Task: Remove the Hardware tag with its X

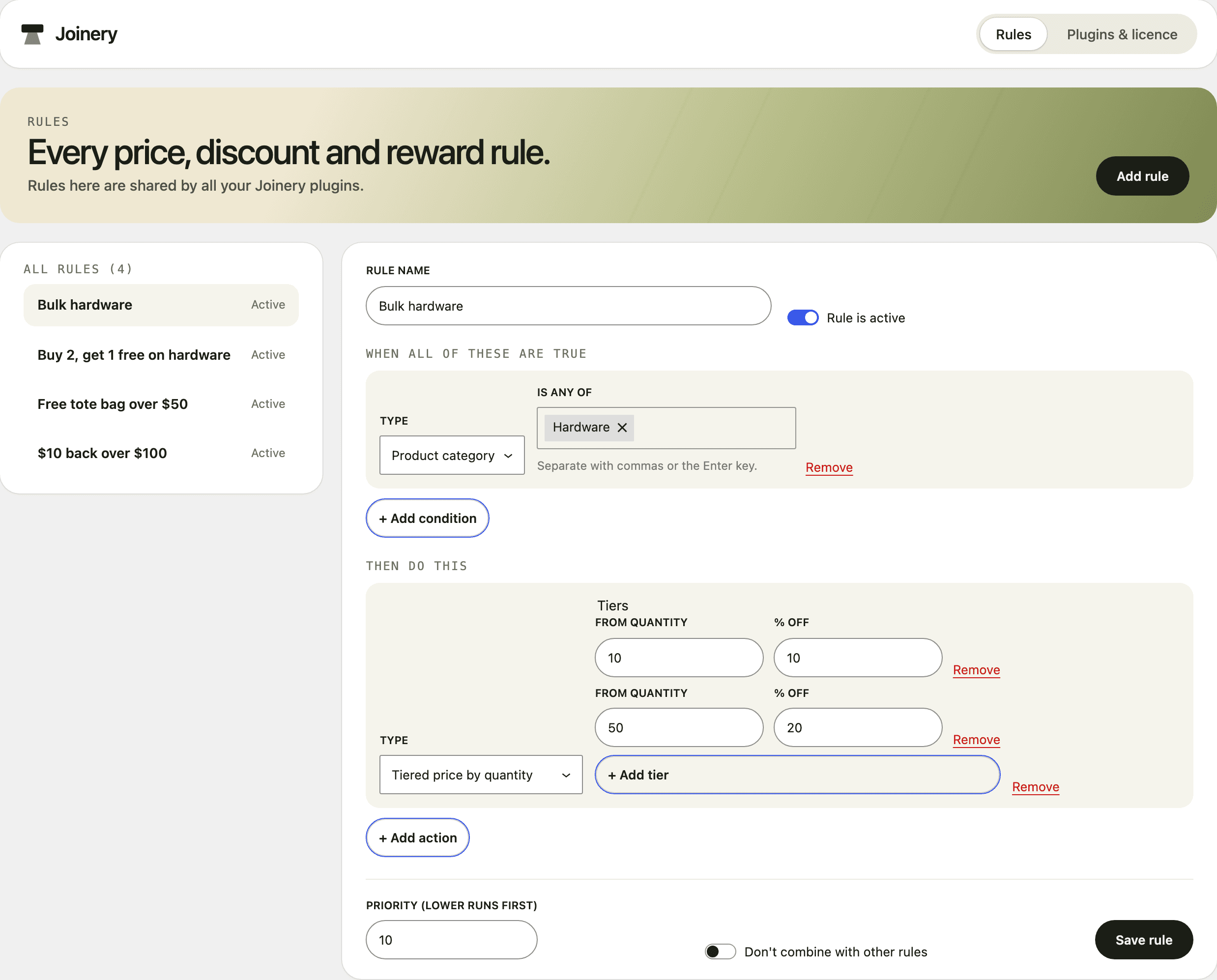Action: tap(622, 428)
